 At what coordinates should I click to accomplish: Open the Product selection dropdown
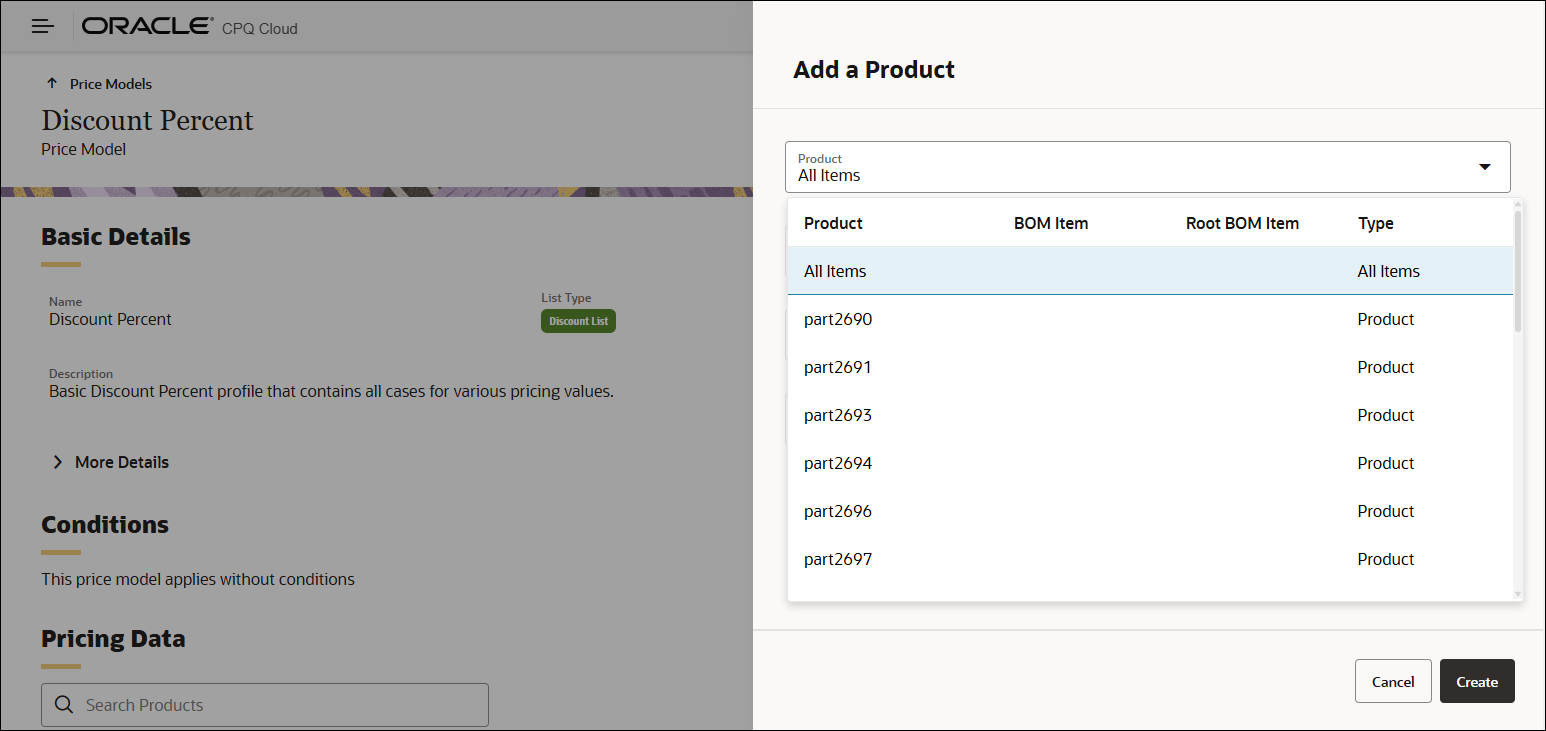1147,167
